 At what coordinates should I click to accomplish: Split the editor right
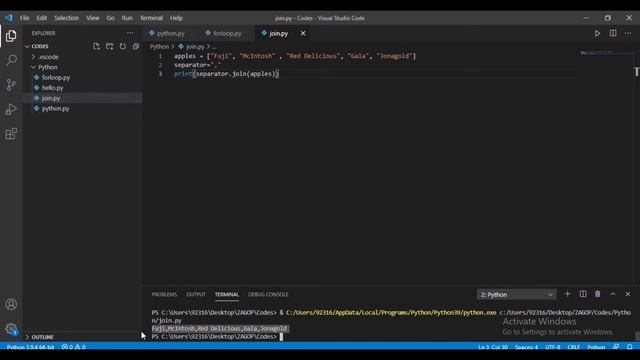[x=613, y=33]
